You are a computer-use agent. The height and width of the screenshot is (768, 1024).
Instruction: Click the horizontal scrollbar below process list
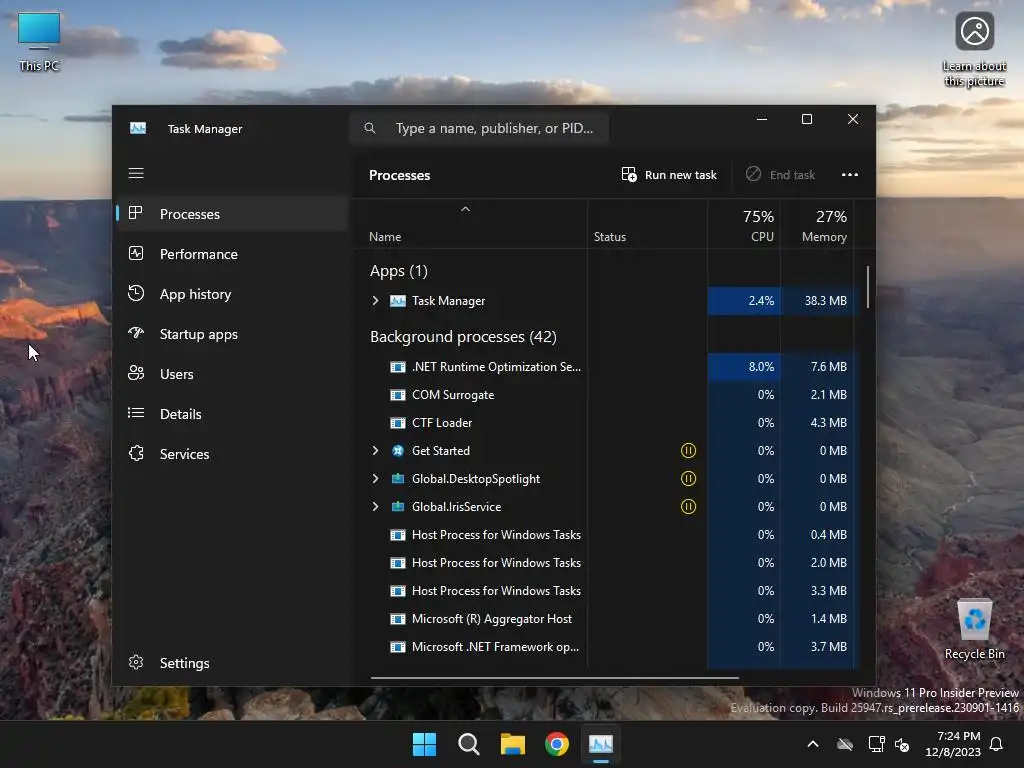[x=554, y=678]
